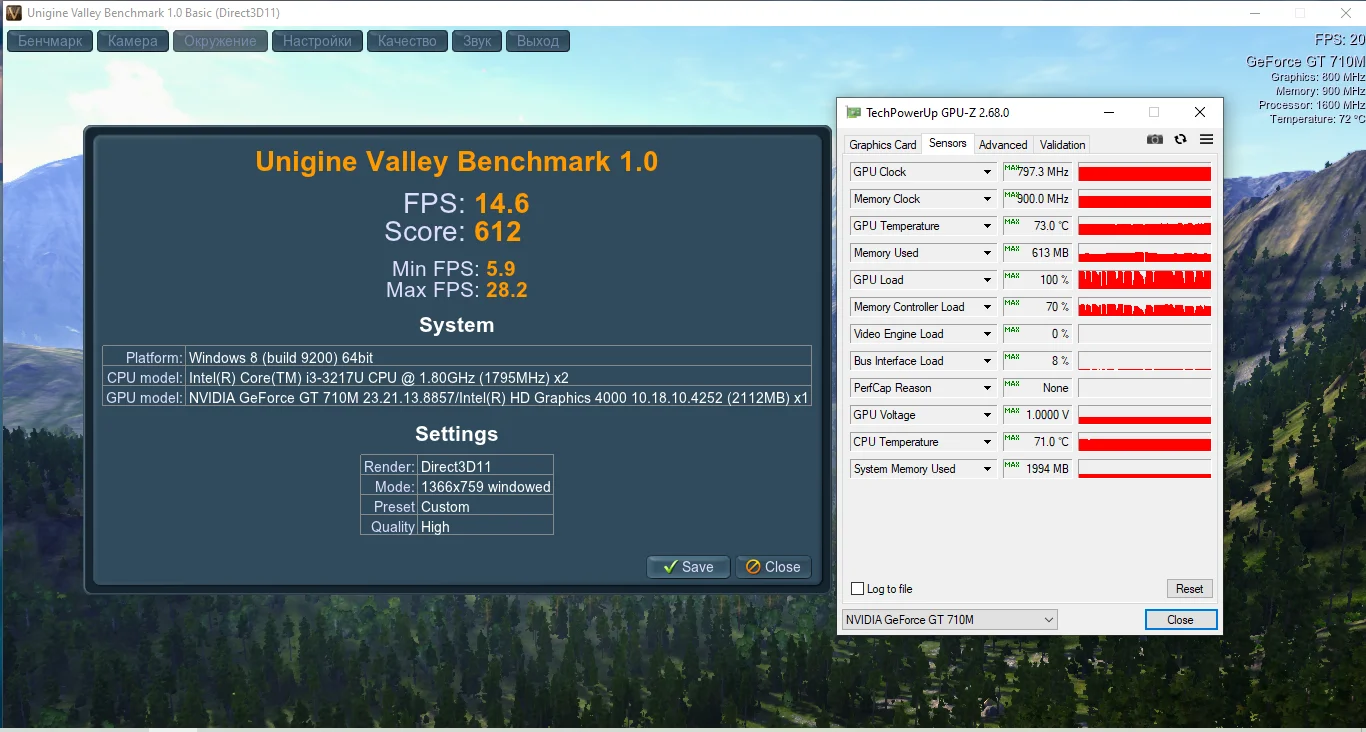Open the Настройки menu

[317, 41]
